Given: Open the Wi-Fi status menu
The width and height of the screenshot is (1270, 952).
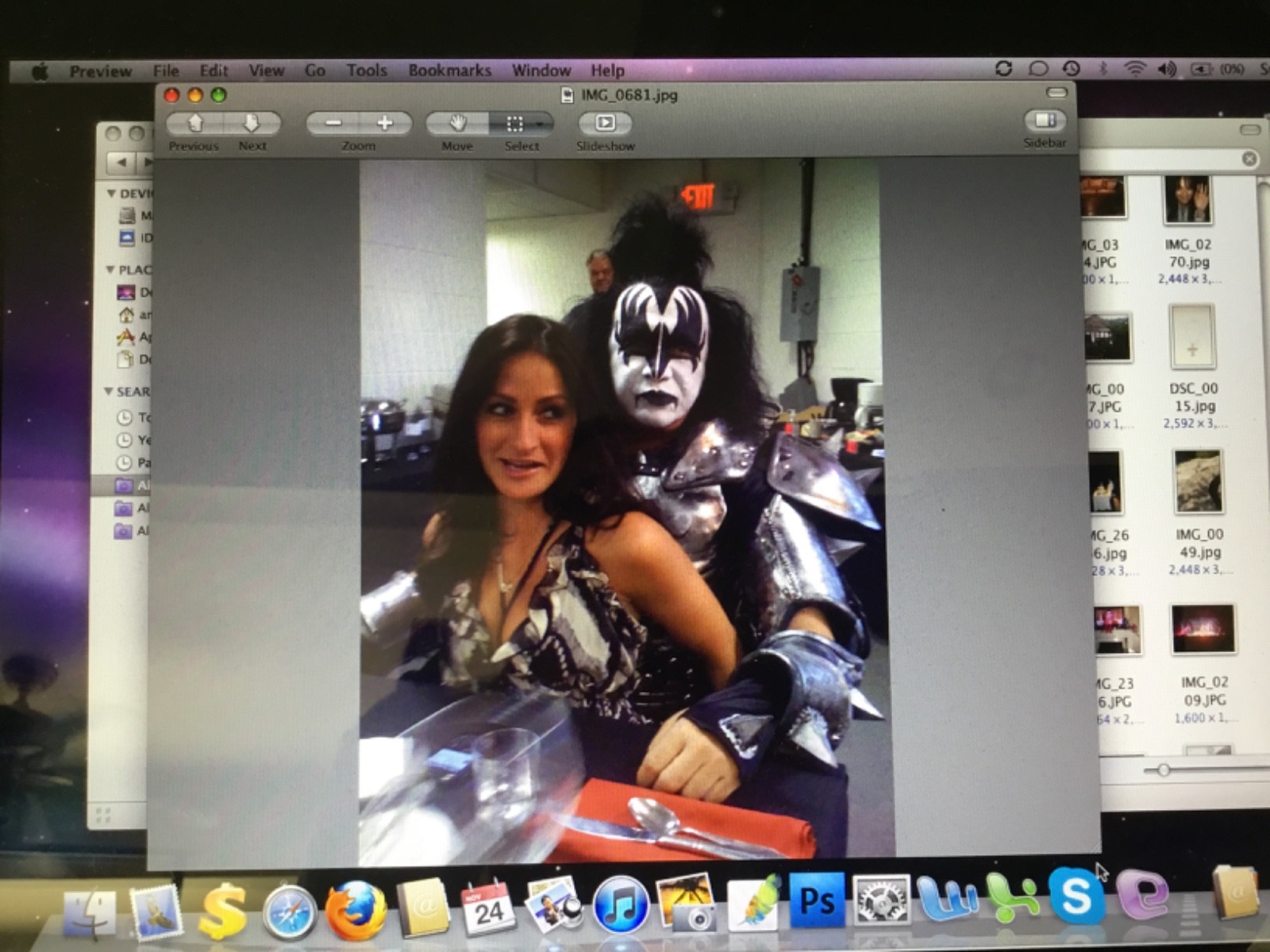Looking at the screenshot, I should (x=1135, y=69).
